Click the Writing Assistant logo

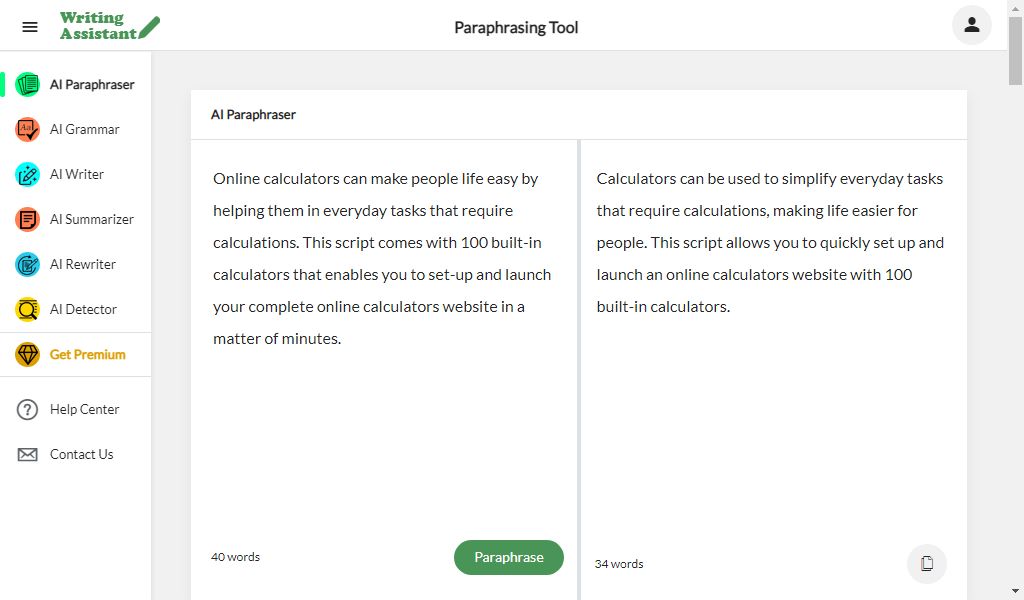[109, 26]
